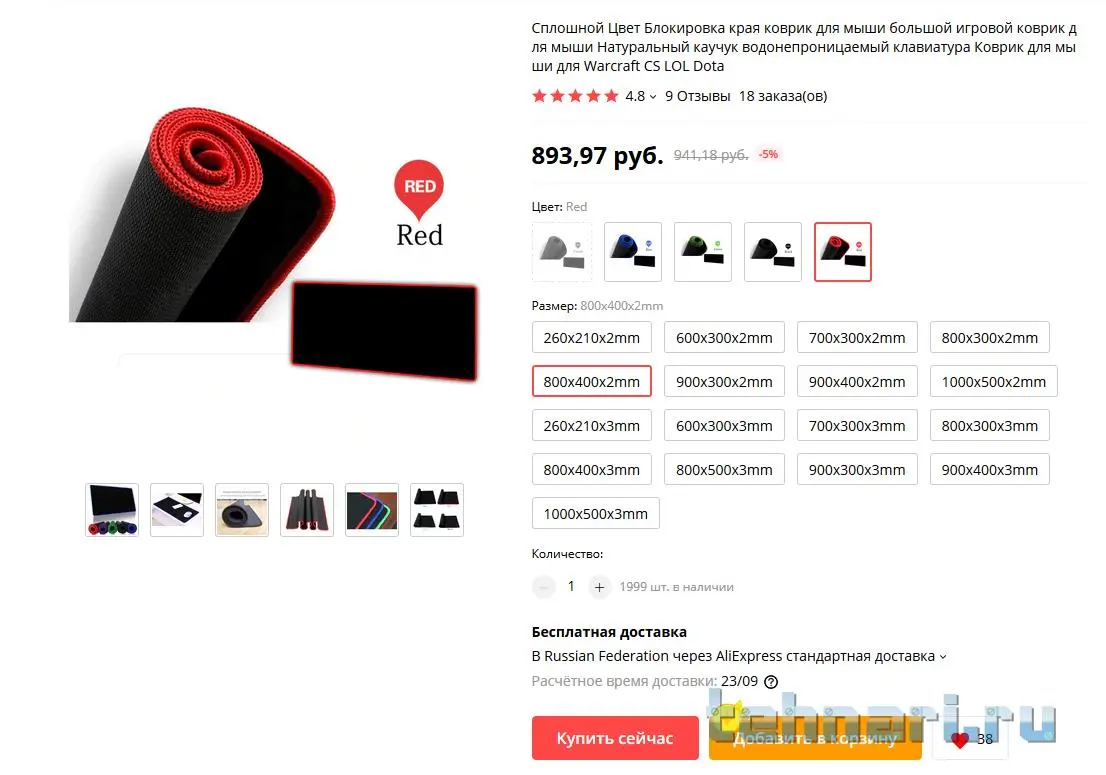The width and height of the screenshot is (1106, 775).
Task: Select size 260x210x2mm
Action: click(592, 338)
